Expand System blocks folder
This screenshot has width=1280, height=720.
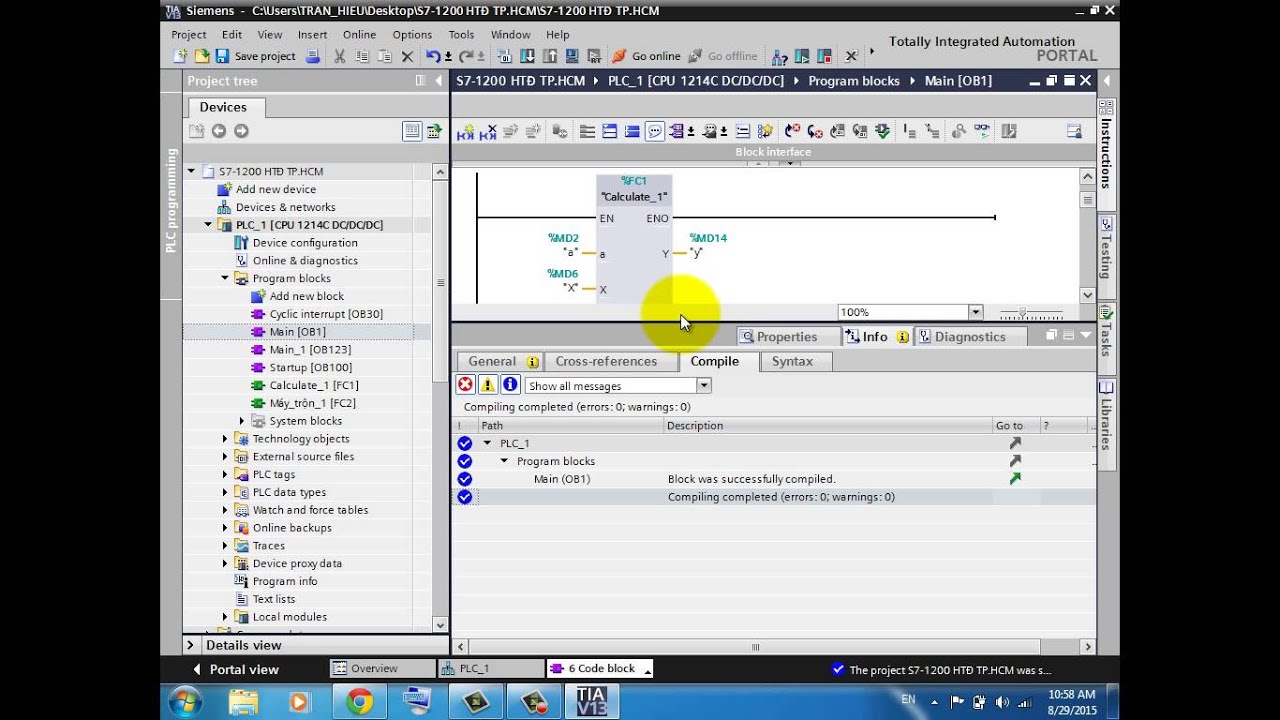(242, 421)
